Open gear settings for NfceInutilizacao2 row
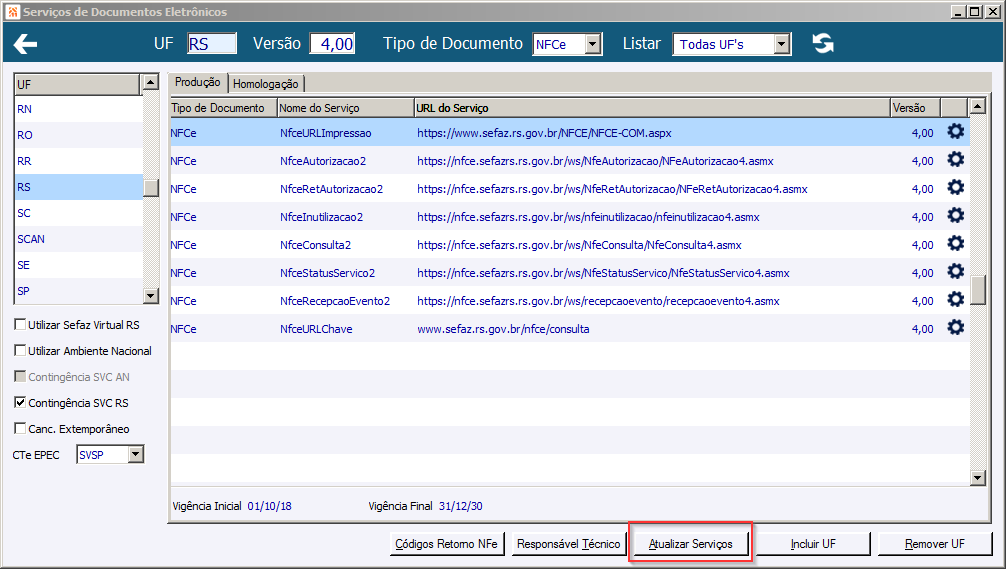Image resolution: width=1006 pixels, height=569 pixels. pos(955,216)
